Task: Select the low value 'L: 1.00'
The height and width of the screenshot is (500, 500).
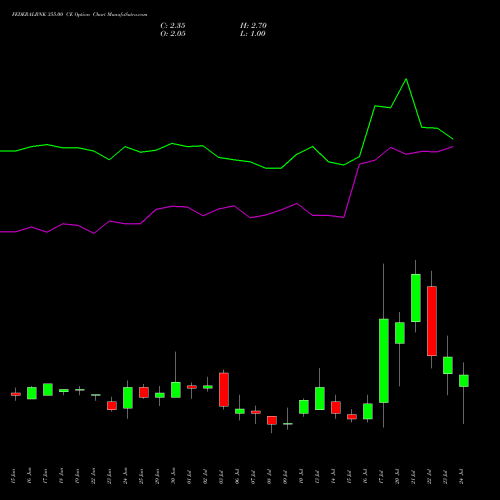Action: click(252, 34)
